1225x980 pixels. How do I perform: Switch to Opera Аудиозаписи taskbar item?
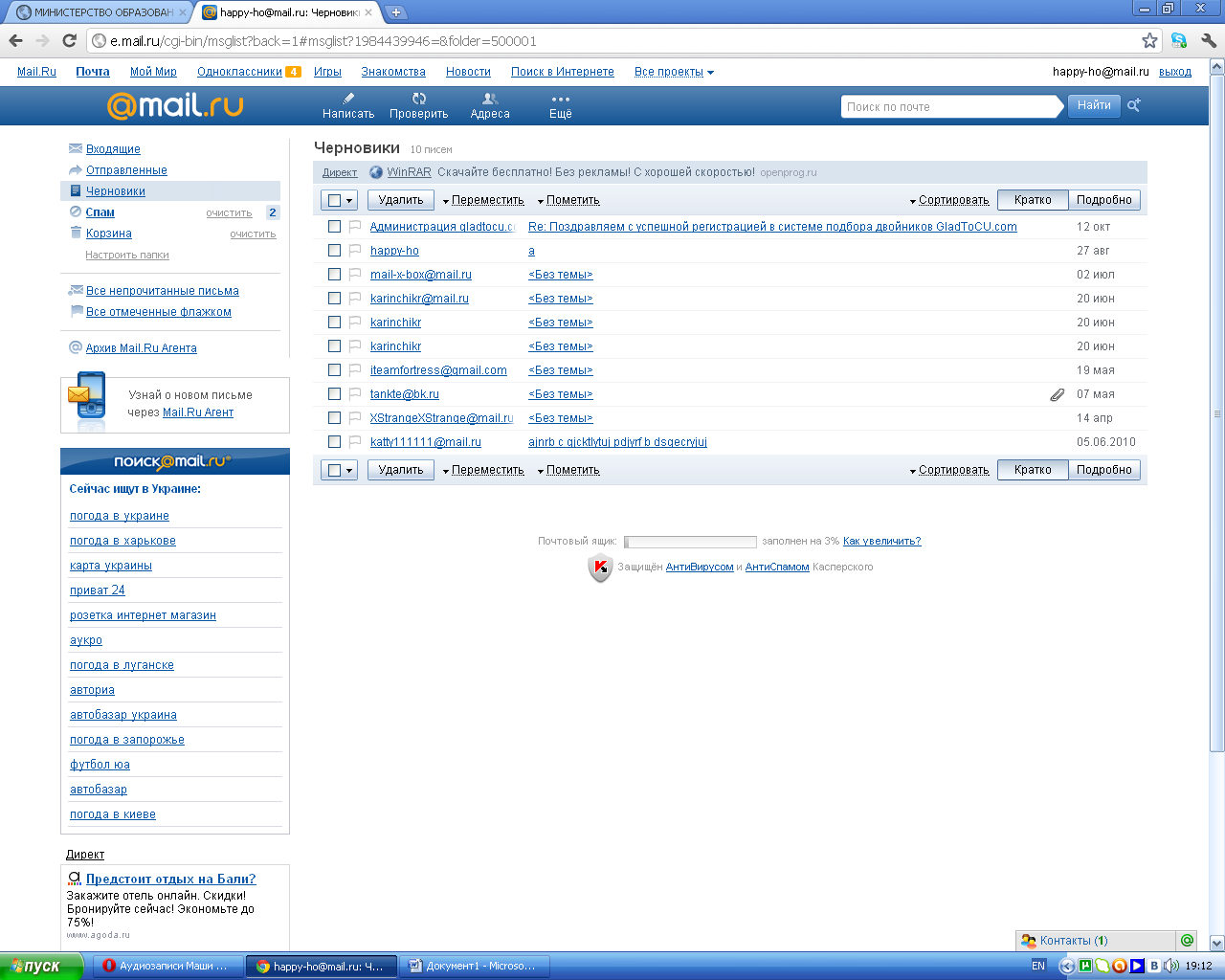(167, 966)
